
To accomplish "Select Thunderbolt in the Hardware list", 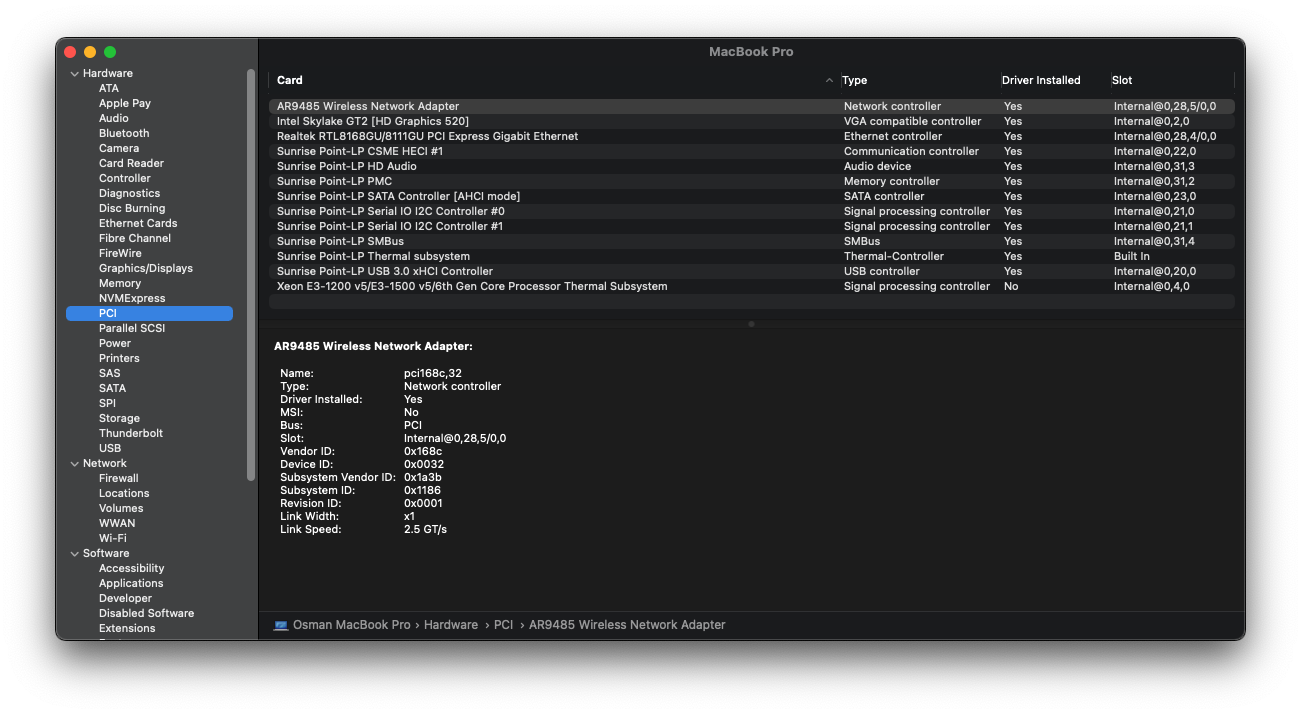I will (x=130, y=433).
